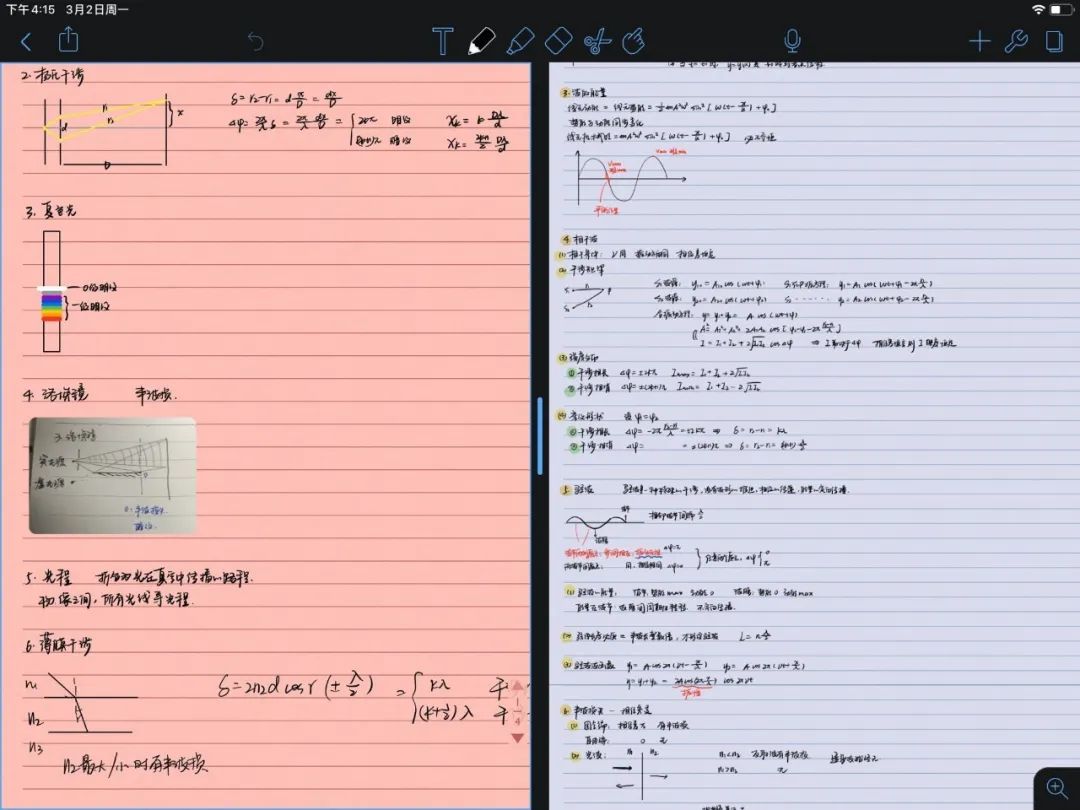Start audio recording with the microphone
The height and width of the screenshot is (810, 1080).
pyautogui.click(x=792, y=41)
